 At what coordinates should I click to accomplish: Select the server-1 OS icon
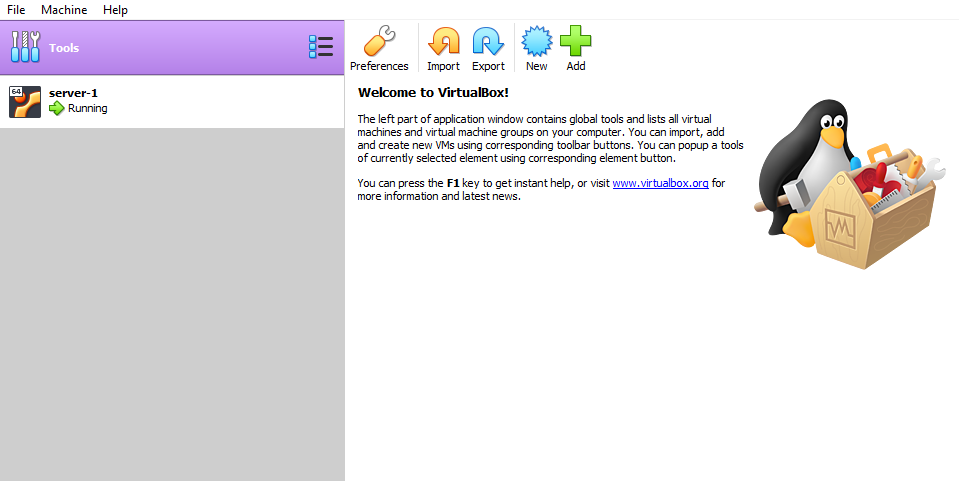click(x=25, y=102)
